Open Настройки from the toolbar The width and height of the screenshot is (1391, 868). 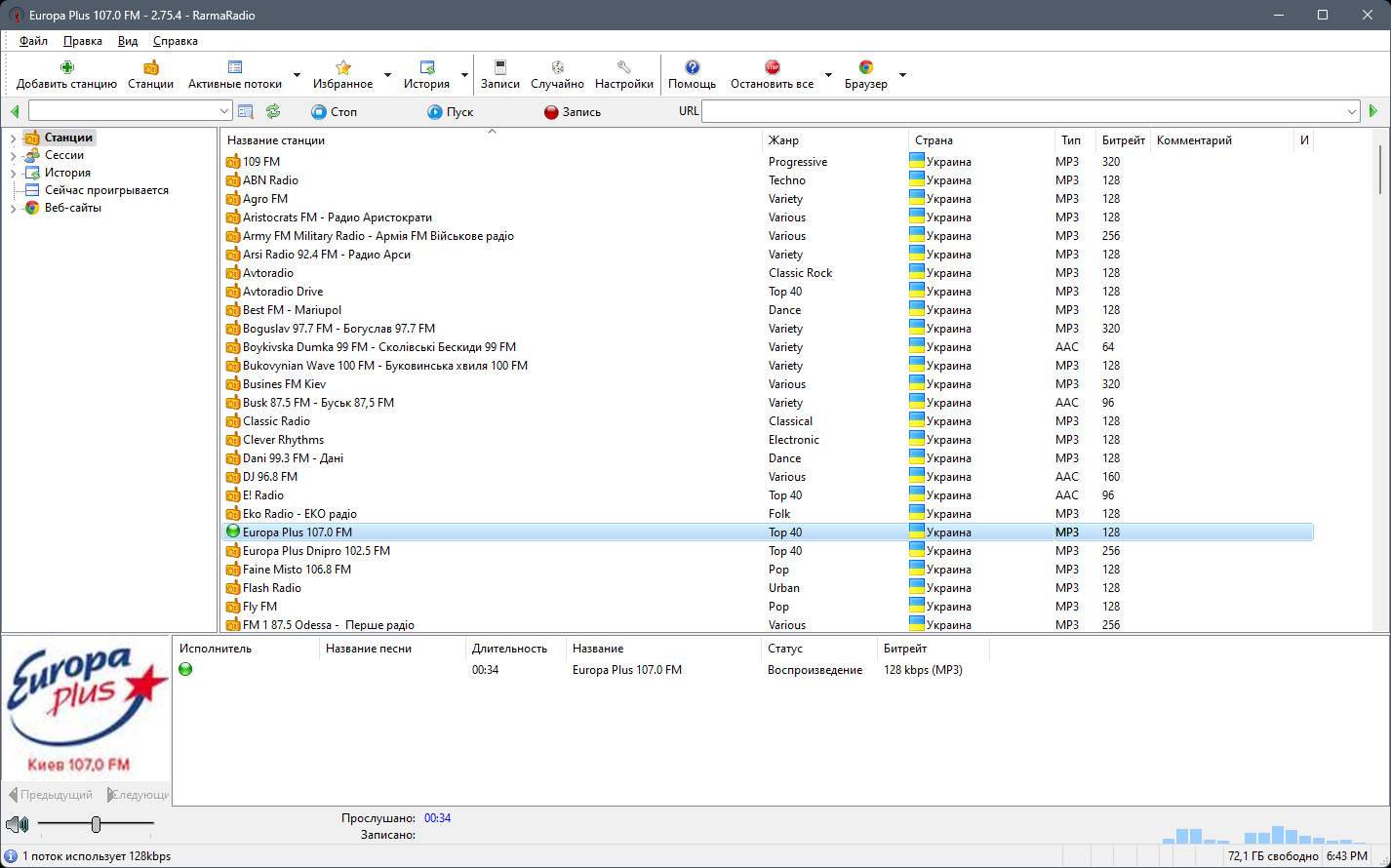[x=624, y=74]
